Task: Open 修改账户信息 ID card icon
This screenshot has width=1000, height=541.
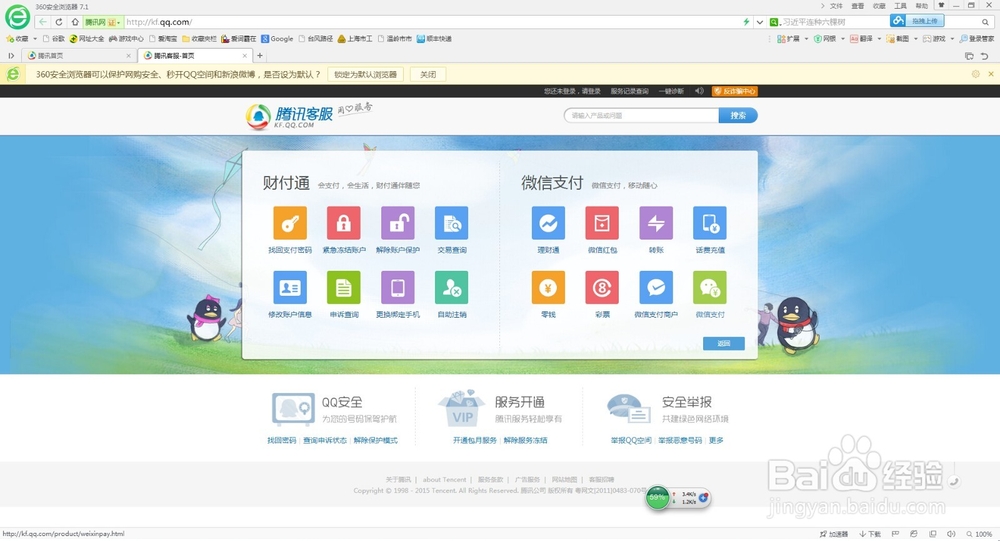Action: (x=290, y=288)
